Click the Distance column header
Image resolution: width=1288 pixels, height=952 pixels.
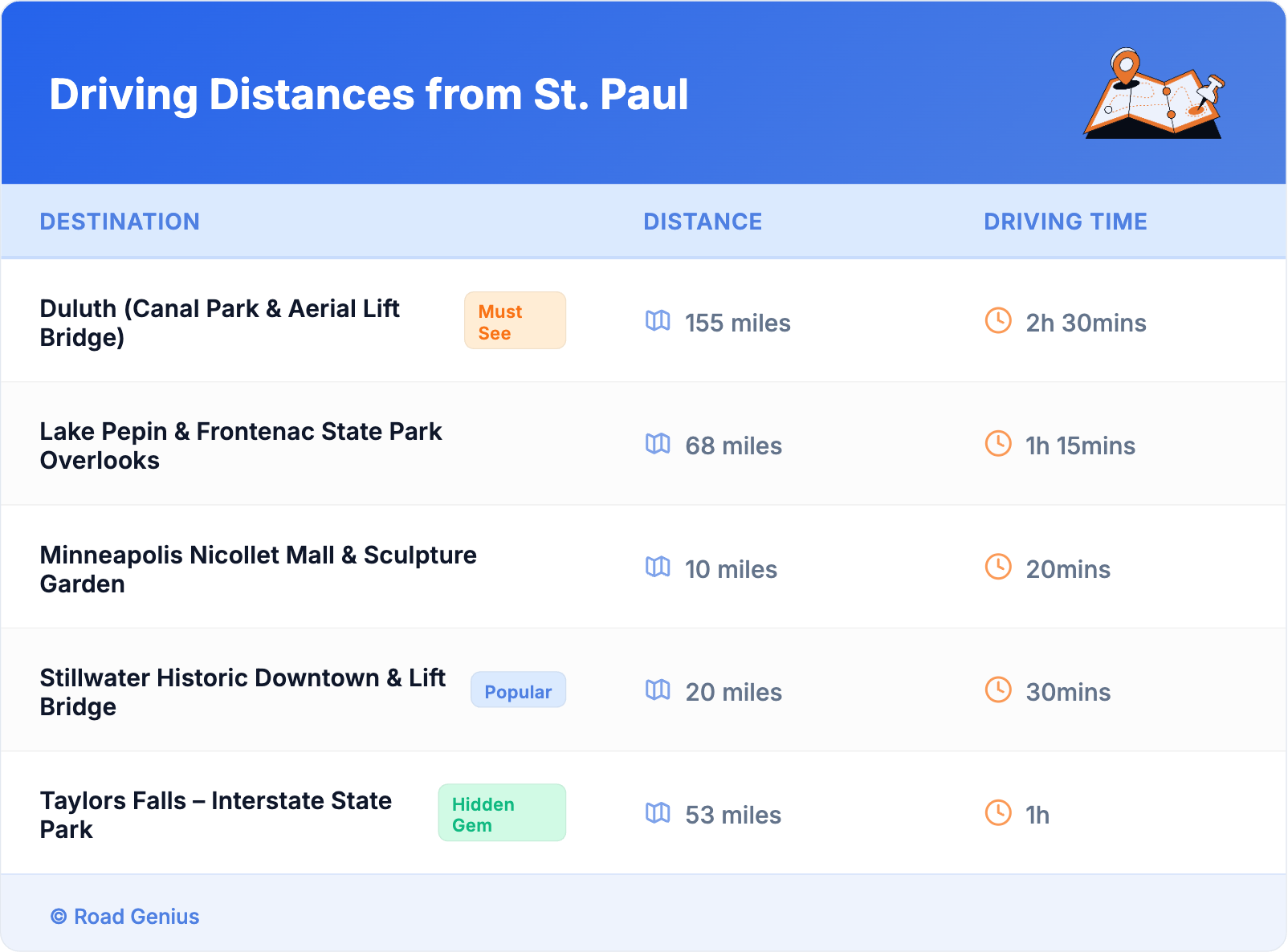(703, 222)
